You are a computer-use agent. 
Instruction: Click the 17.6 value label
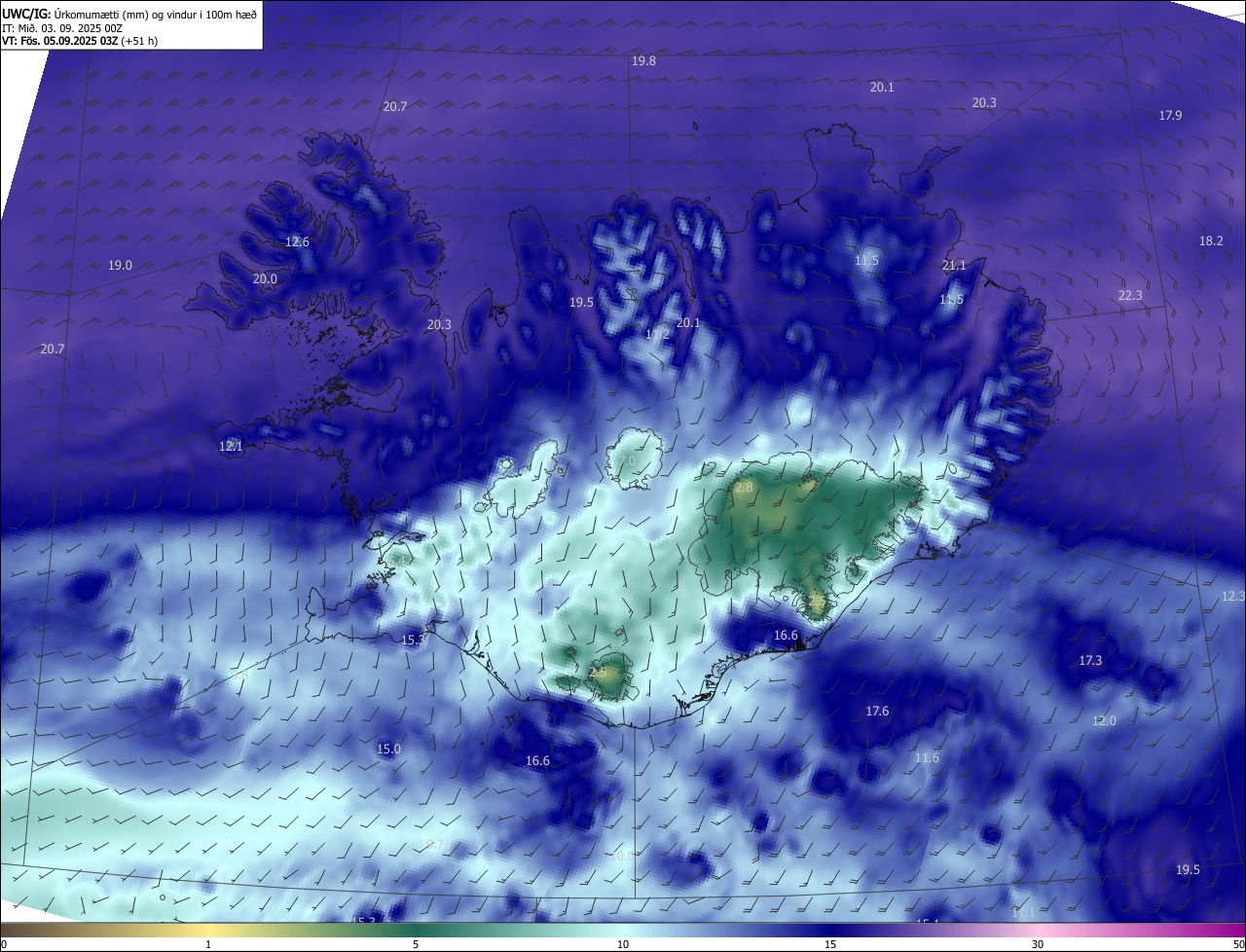[877, 711]
